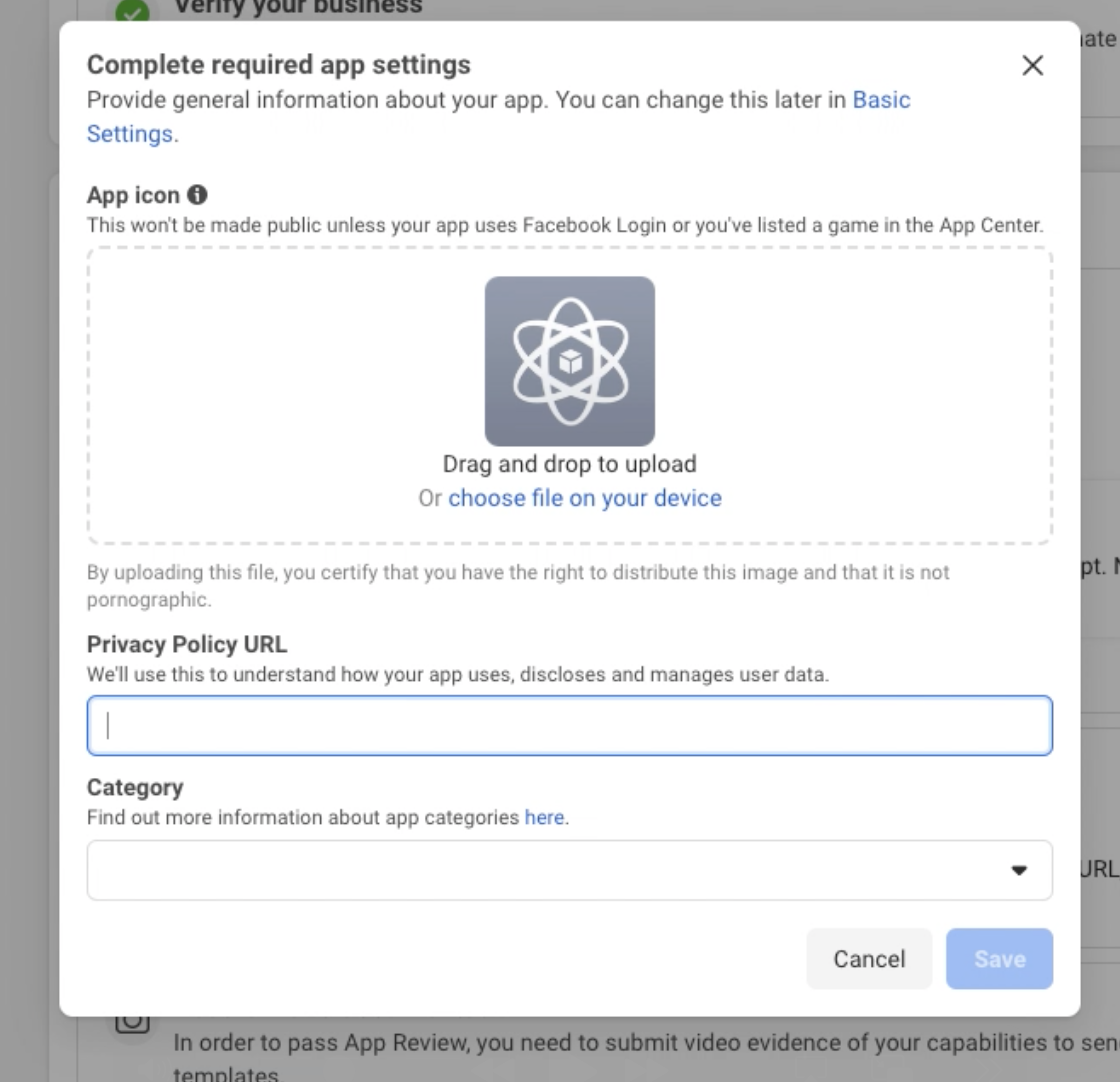The image size is (1120, 1082).
Task: Cancel the app settings changes
Action: [869, 958]
